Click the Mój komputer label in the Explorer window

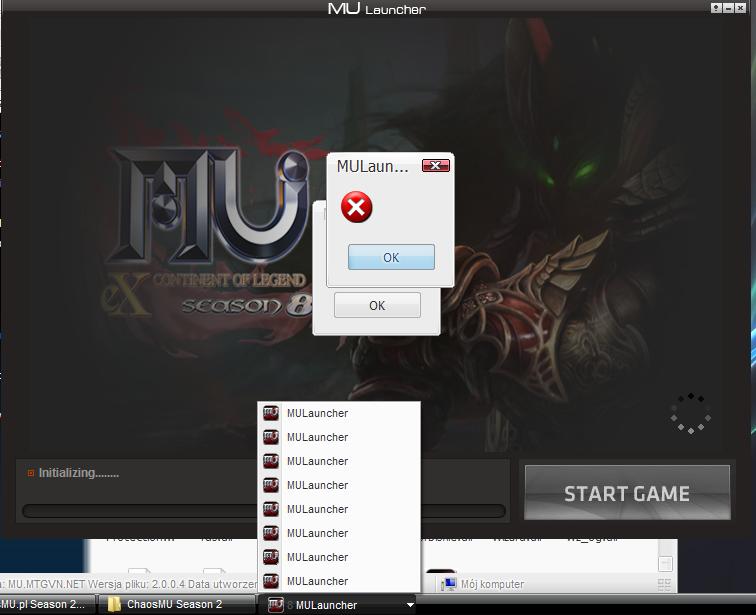pyautogui.click(x=492, y=584)
